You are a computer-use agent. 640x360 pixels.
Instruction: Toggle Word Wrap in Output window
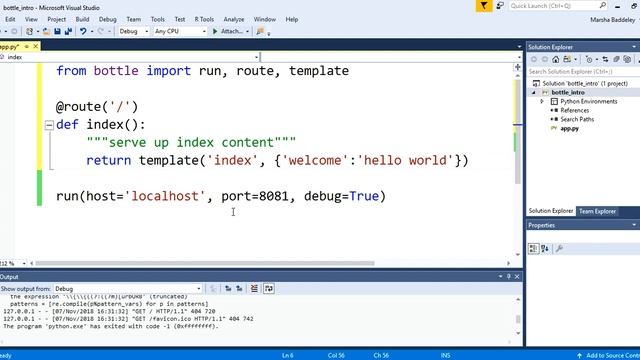tap(269, 289)
